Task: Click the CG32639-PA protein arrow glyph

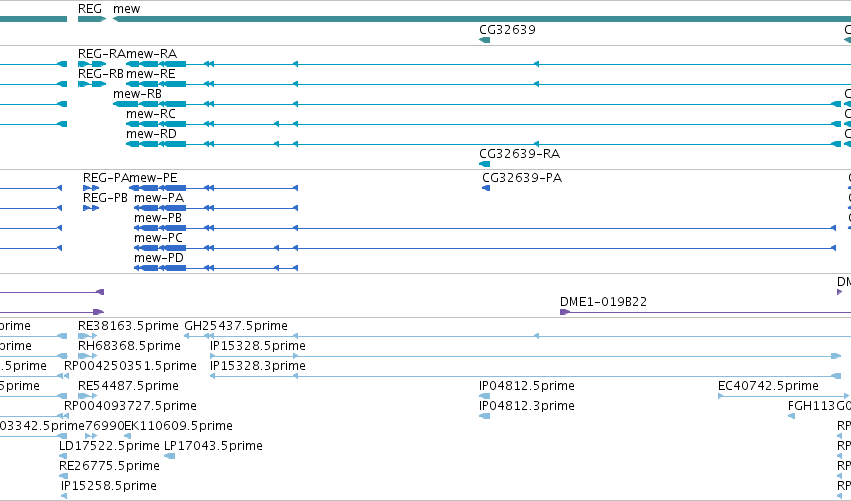Action: tap(486, 188)
